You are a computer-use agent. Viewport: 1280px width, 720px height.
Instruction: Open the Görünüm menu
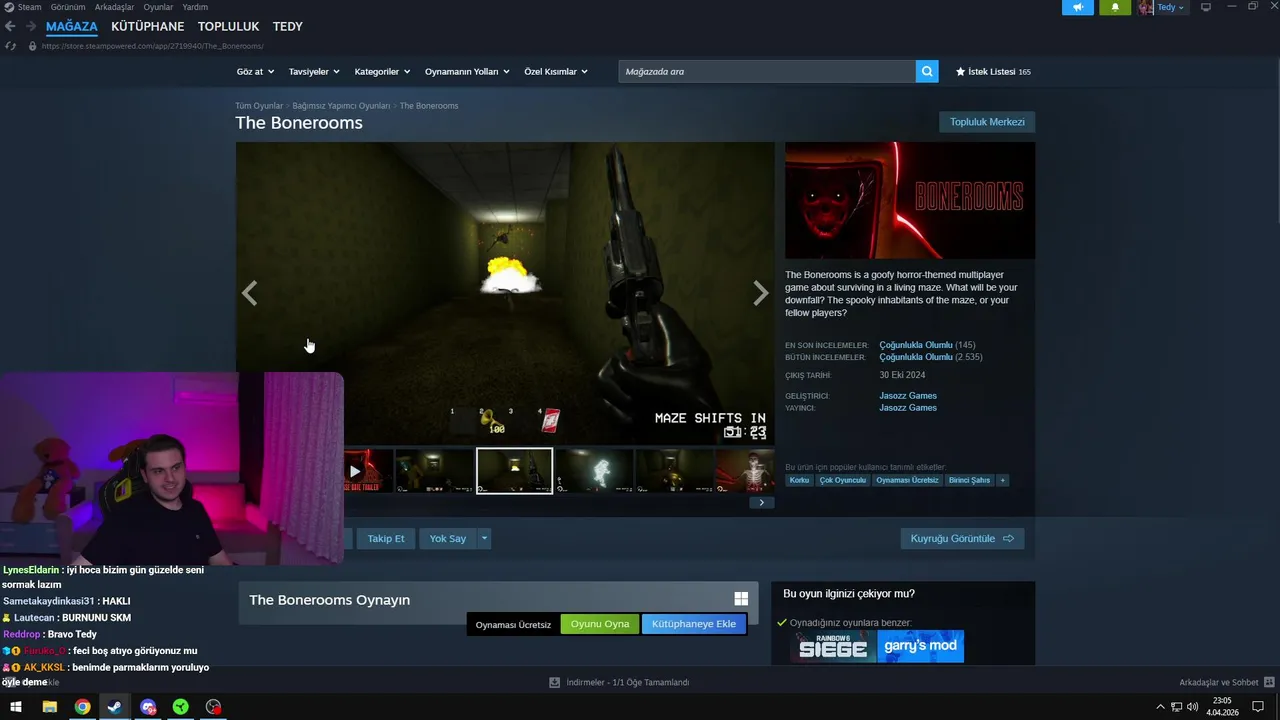coord(68,7)
